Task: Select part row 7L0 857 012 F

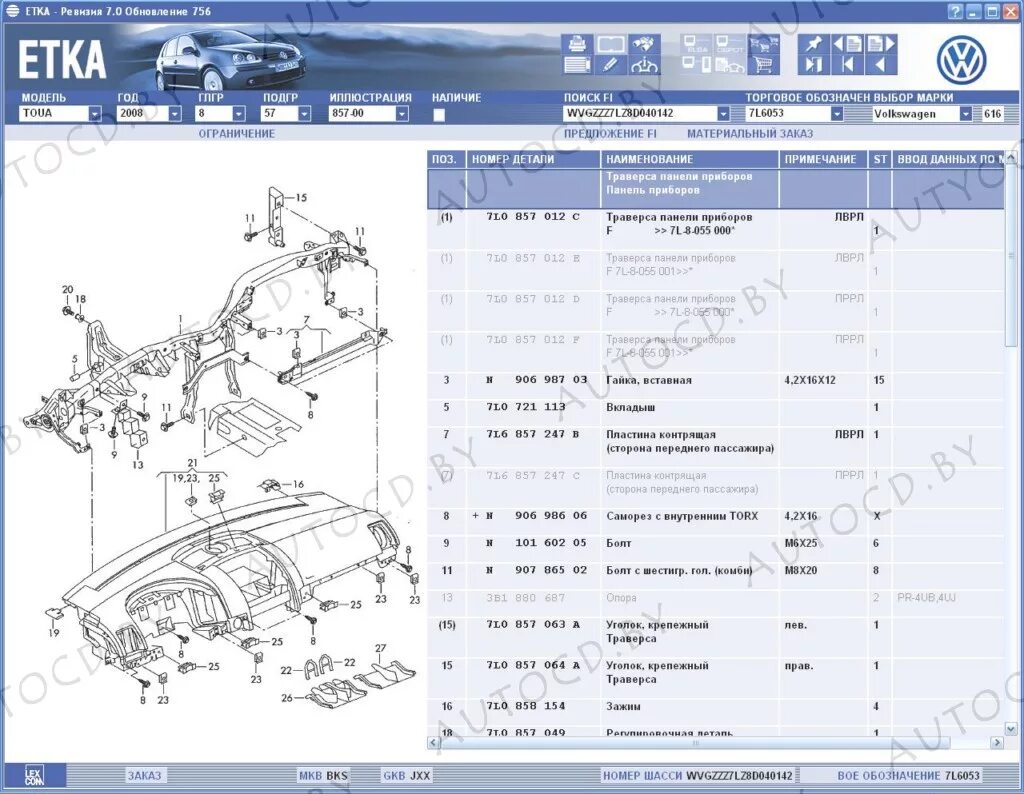Action: [x=716, y=353]
